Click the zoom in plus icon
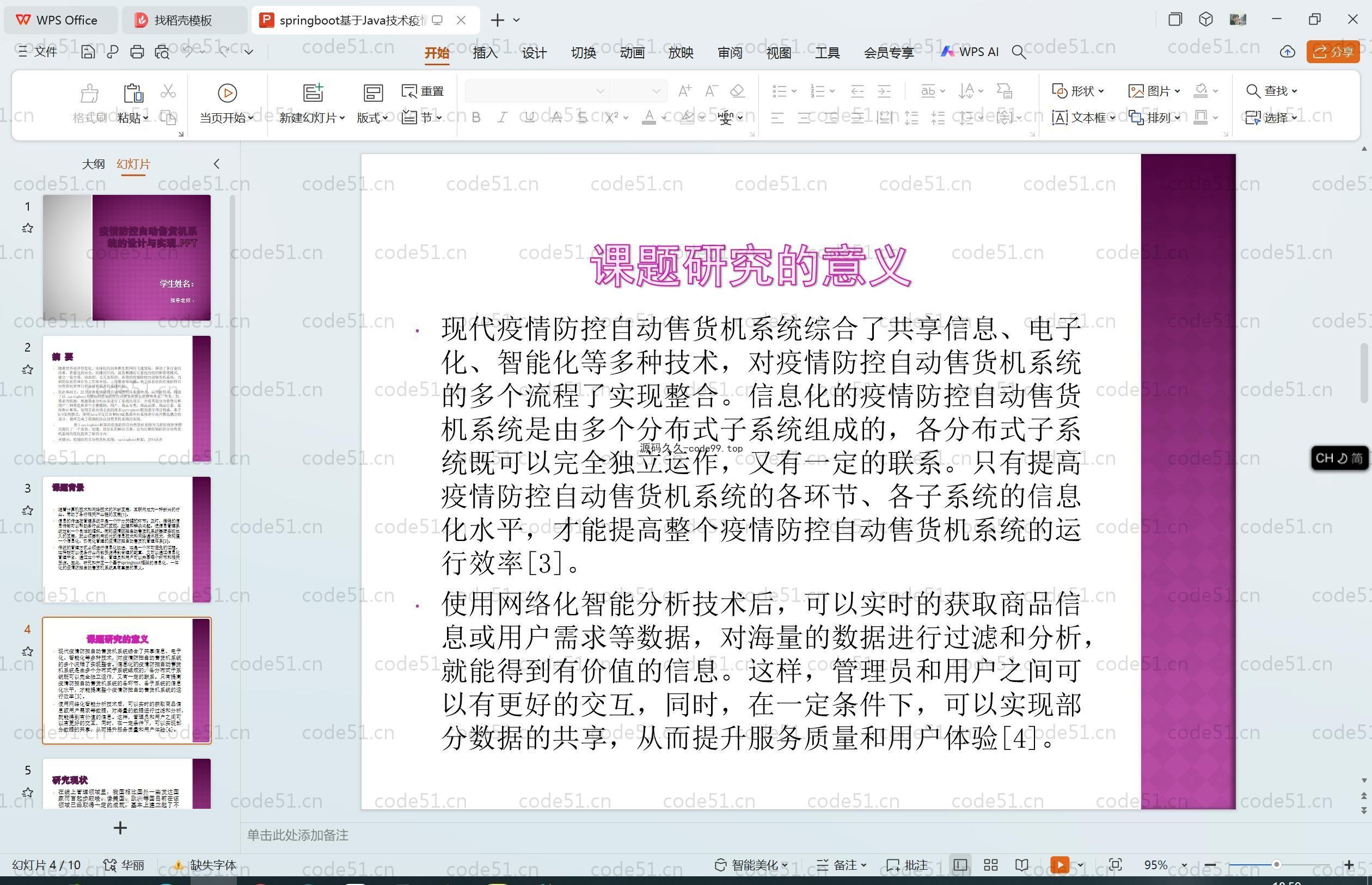The image size is (1372, 885). (x=1349, y=865)
